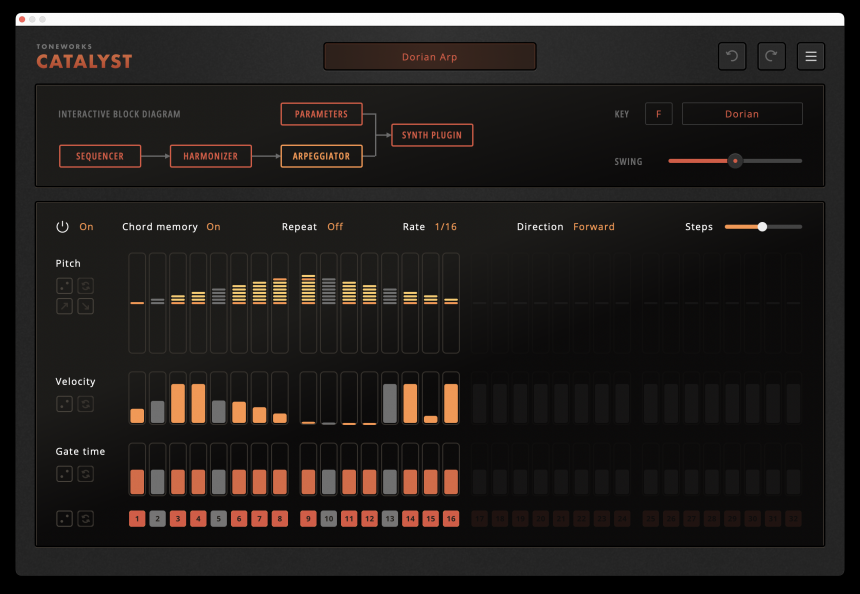Randomize Velocity using the dice icon
Screen dimensions: 860x594
(64, 404)
